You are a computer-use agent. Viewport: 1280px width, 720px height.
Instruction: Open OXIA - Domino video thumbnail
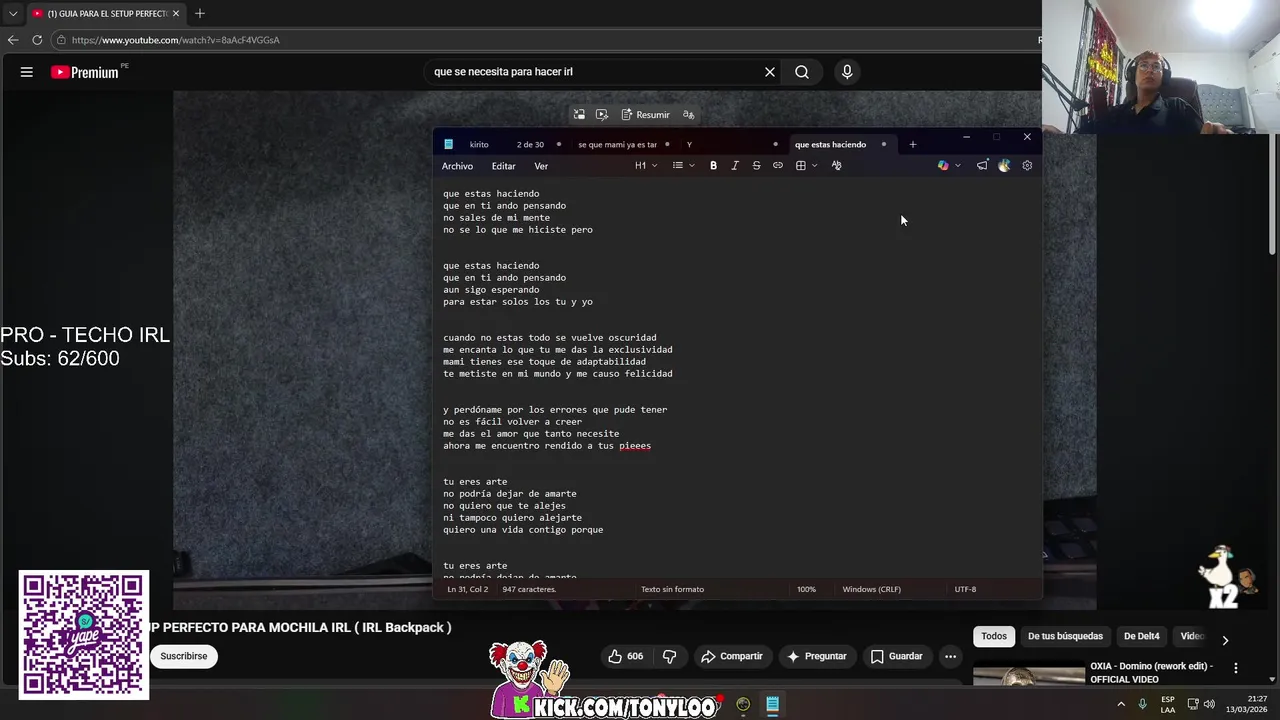coord(1028,675)
